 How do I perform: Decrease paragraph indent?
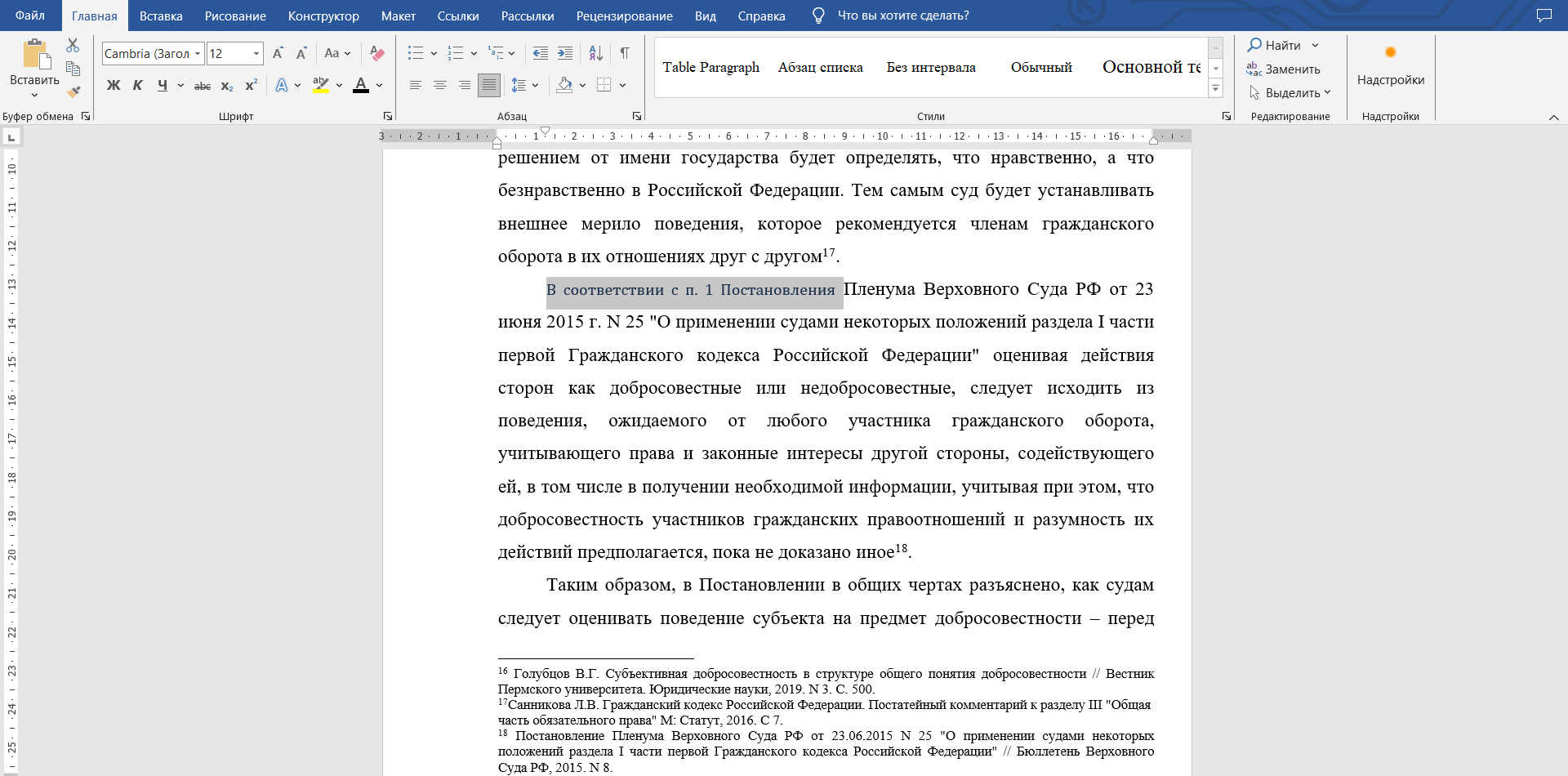[540, 53]
